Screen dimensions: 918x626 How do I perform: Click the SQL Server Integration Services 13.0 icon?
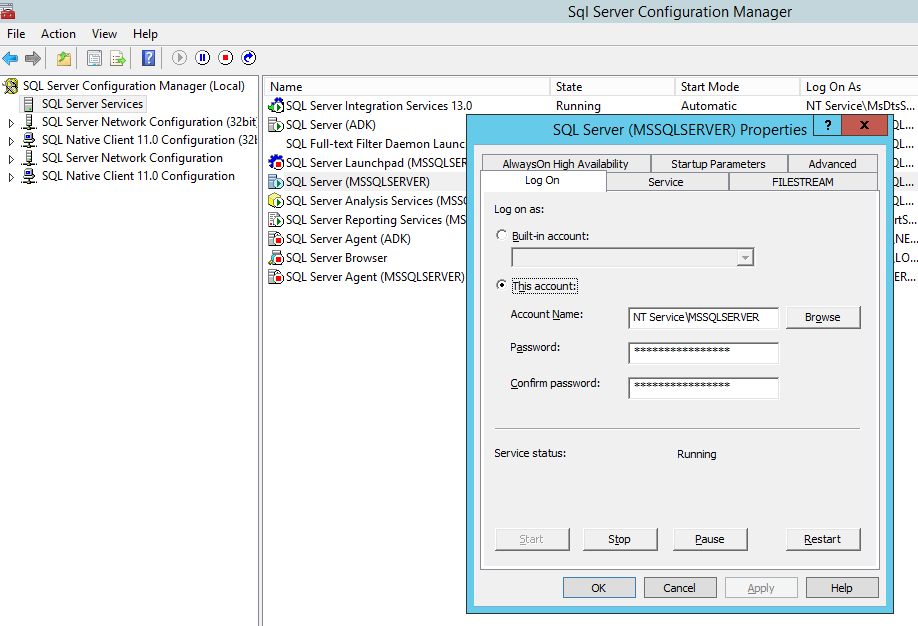(x=276, y=105)
